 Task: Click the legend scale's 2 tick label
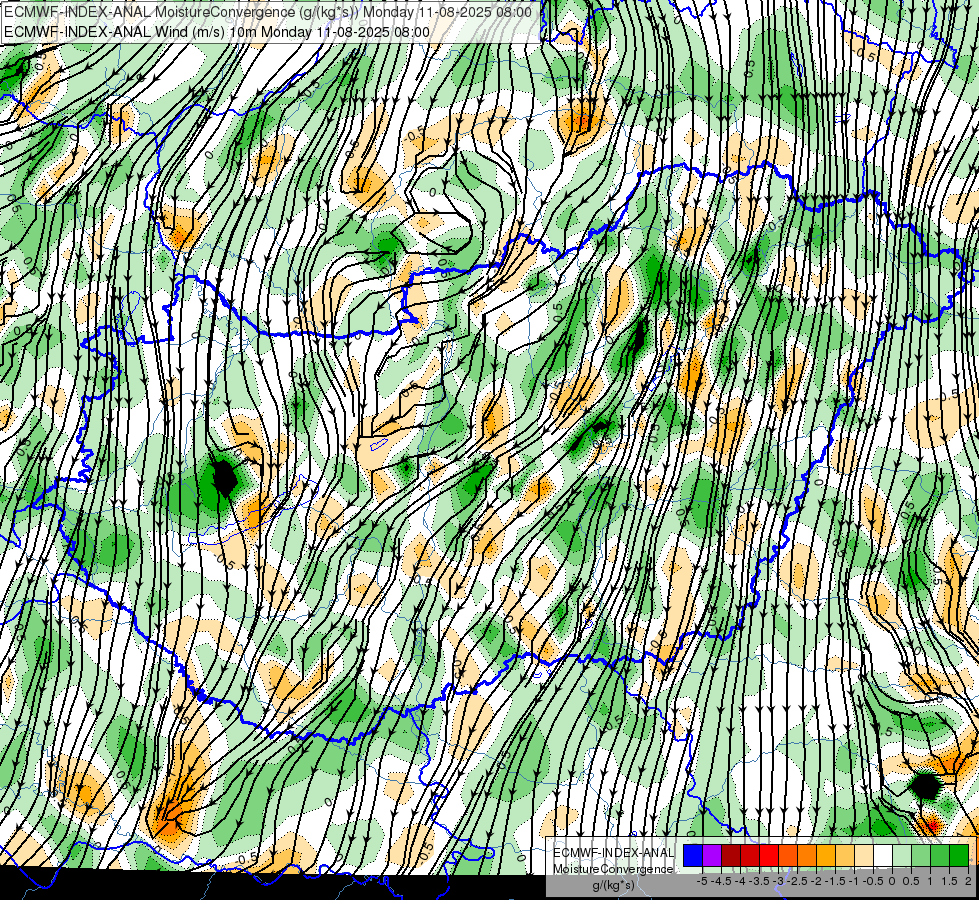click(968, 881)
